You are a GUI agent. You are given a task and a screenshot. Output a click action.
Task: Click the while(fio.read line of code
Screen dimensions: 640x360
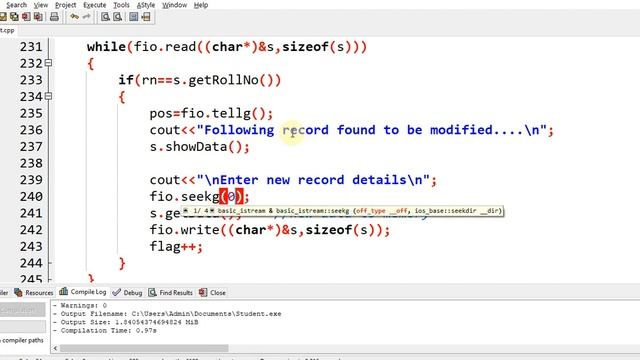227,47
